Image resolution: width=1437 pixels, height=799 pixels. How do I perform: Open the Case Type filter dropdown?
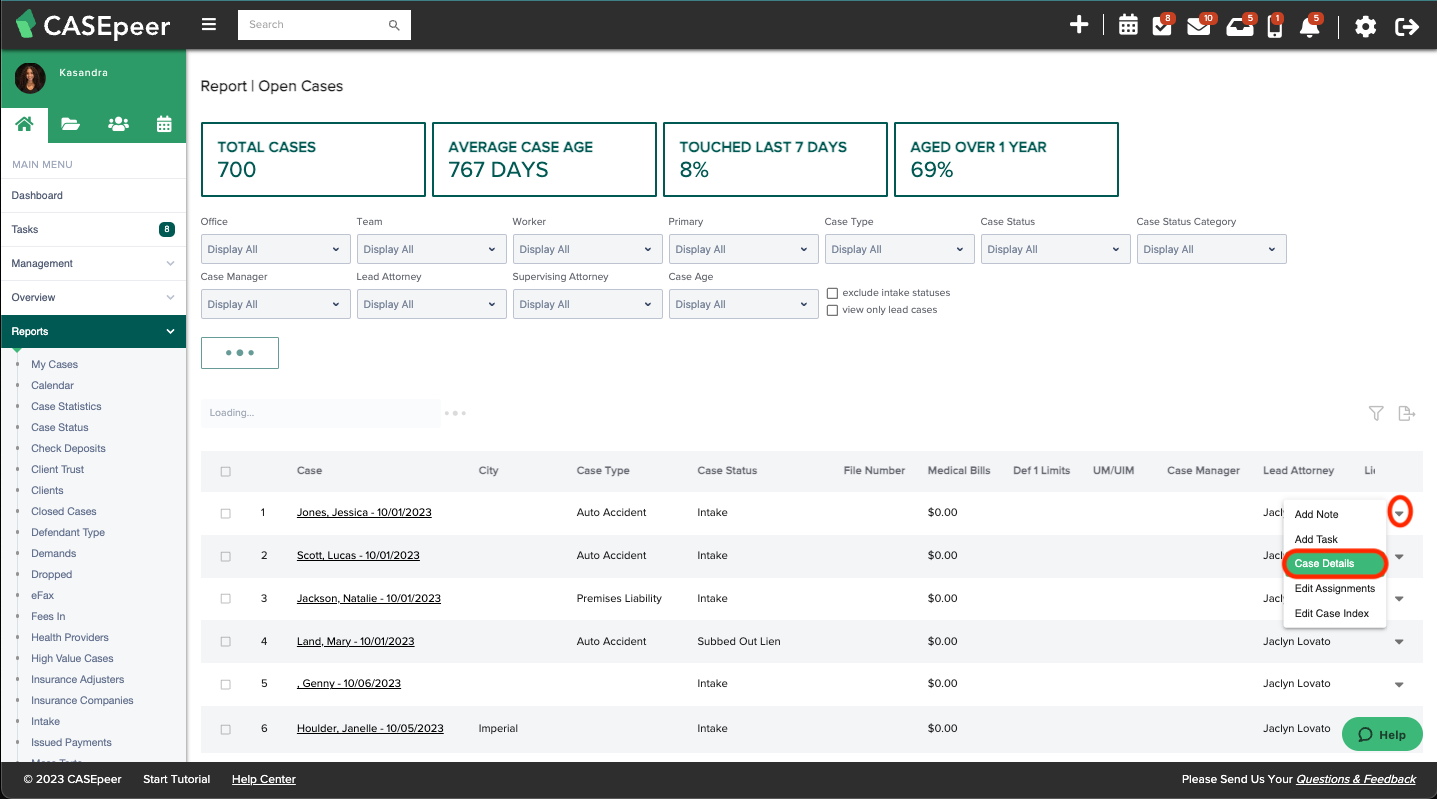point(900,249)
